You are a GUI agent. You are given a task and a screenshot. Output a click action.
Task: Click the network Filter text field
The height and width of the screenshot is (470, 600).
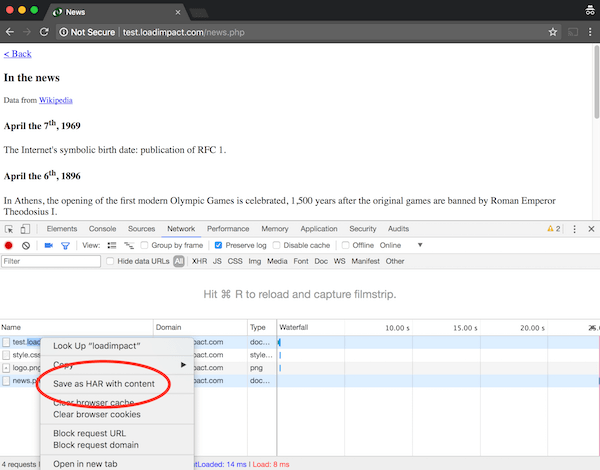(x=50, y=261)
